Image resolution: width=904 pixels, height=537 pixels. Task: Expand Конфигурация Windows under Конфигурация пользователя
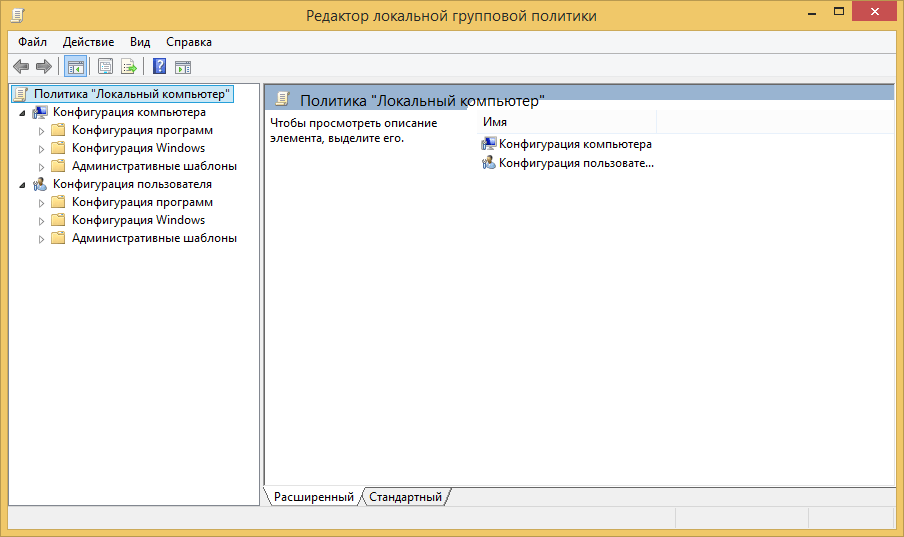41,221
